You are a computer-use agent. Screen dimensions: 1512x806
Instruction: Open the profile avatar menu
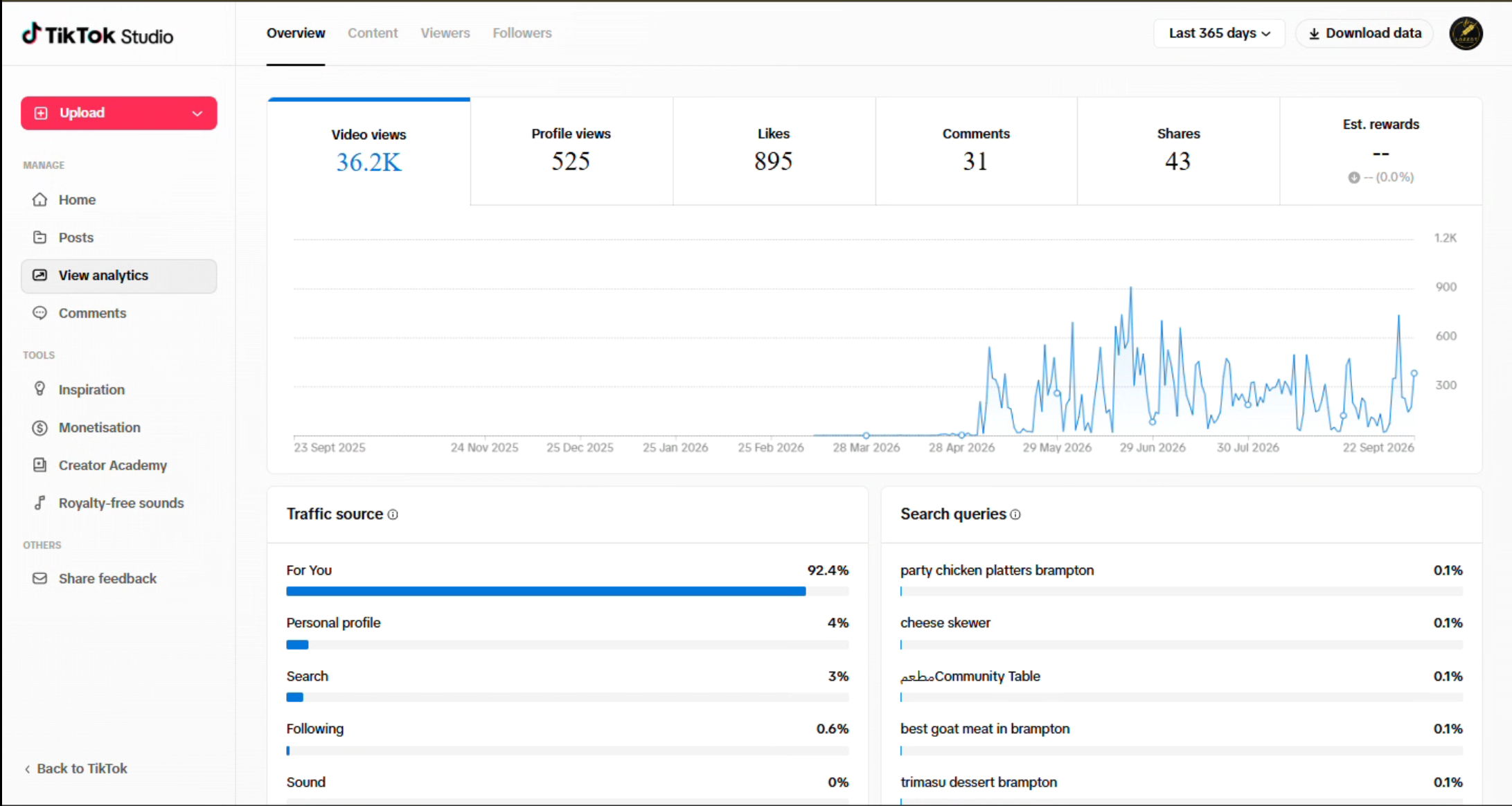(1466, 33)
